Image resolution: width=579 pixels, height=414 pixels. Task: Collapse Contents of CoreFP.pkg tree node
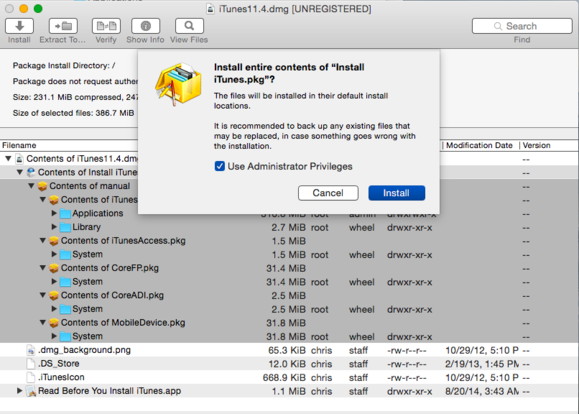coord(43,268)
